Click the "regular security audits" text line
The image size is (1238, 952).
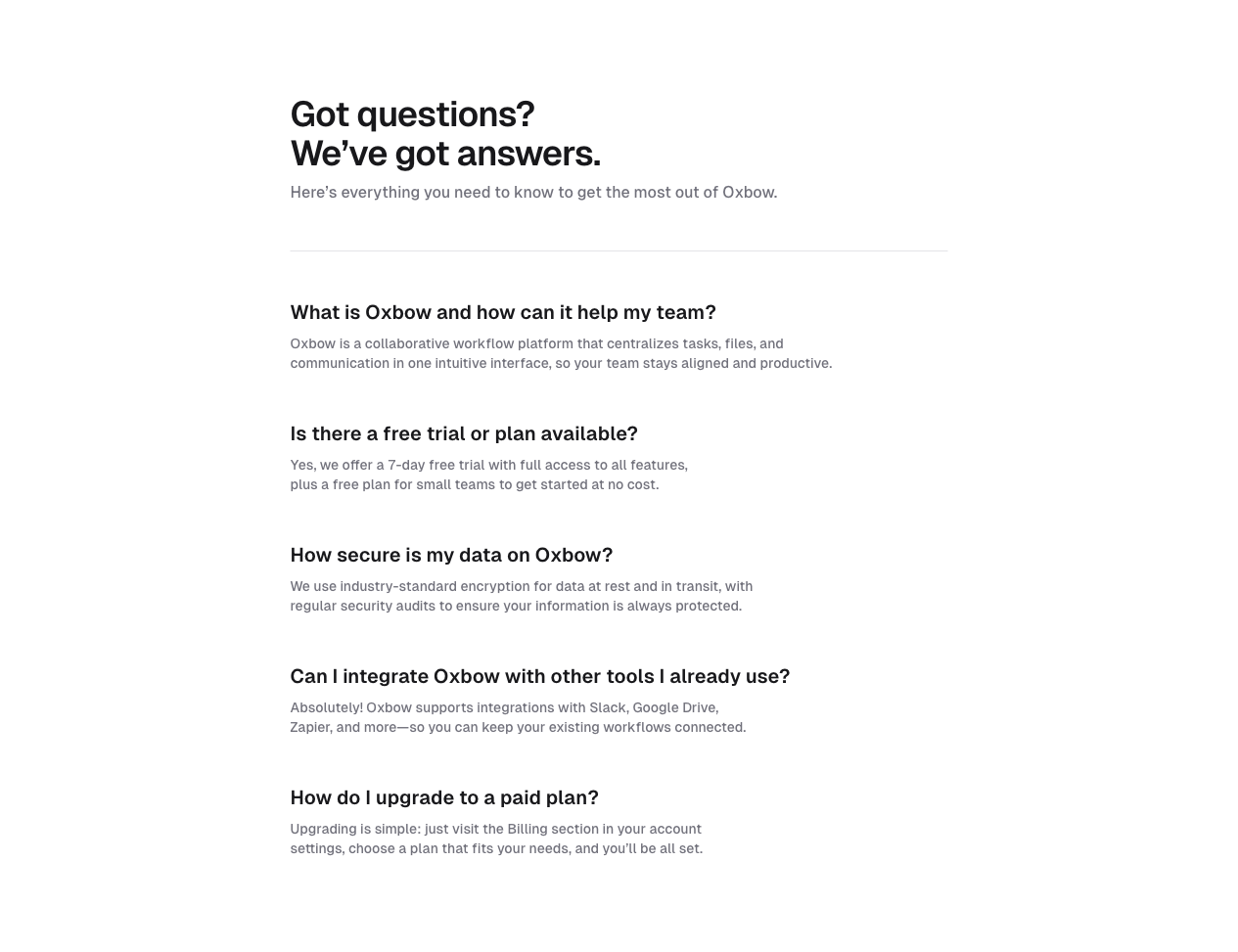516,606
